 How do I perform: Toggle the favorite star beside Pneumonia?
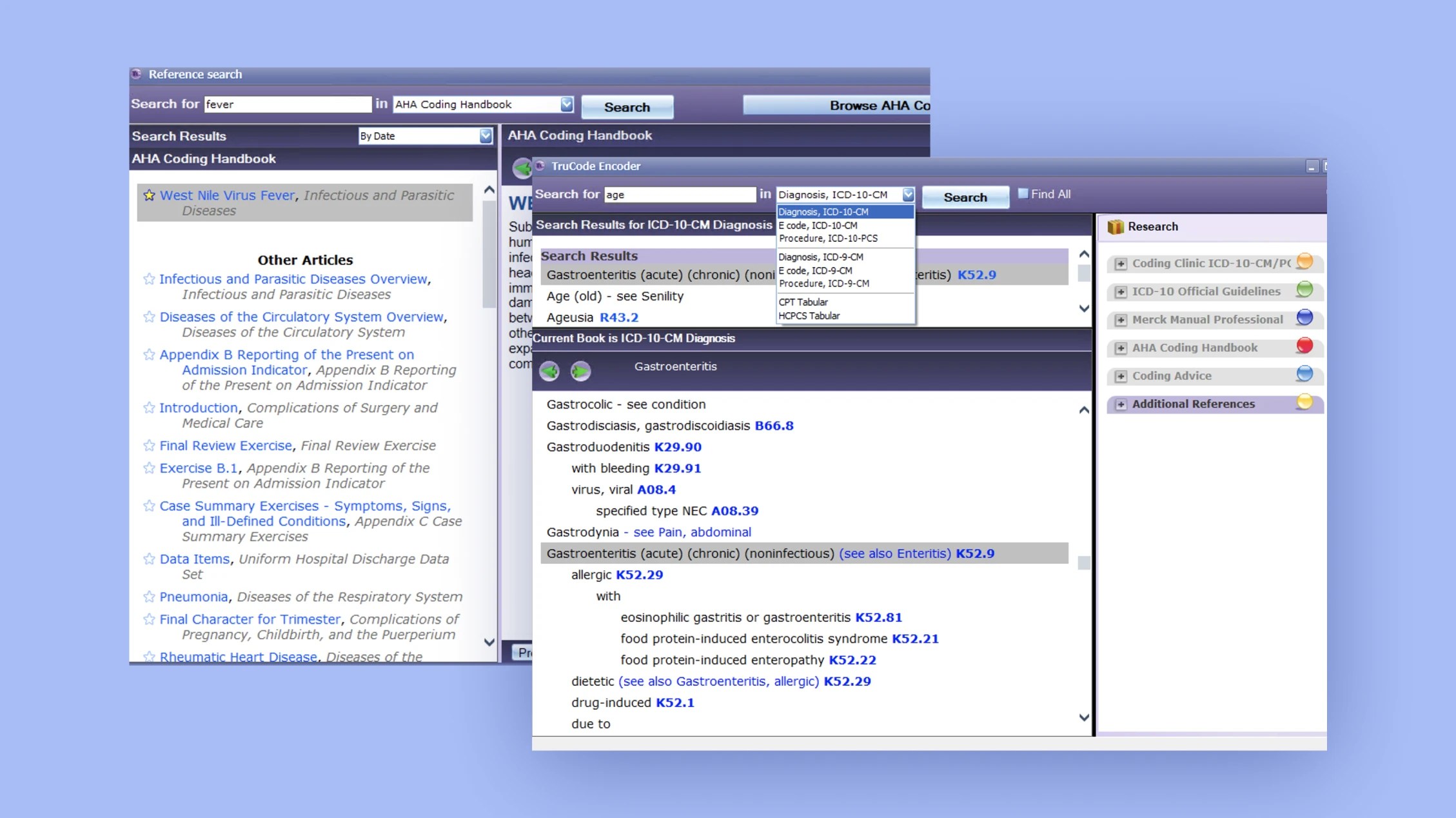tap(149, 596)
